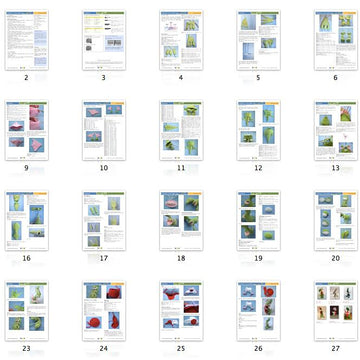Select page 26 thumbnail
Image resolution: width=360 pixels, height=360 pixels.
click(x=258, y=311)
